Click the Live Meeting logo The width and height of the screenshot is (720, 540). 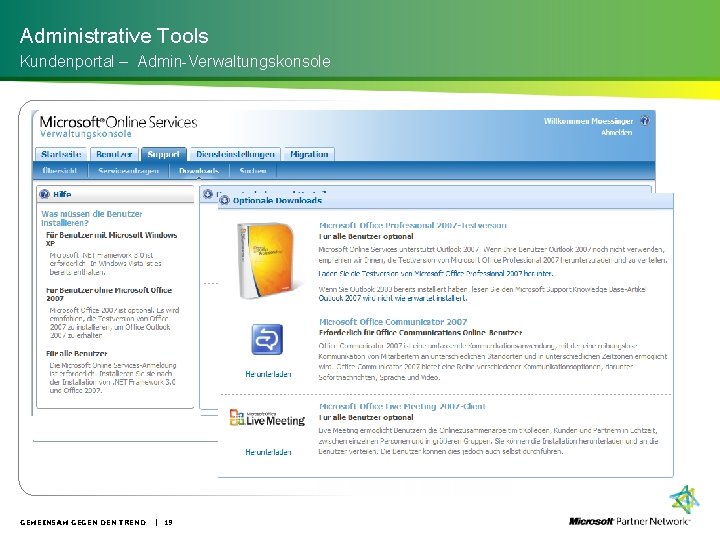[267, 417]
